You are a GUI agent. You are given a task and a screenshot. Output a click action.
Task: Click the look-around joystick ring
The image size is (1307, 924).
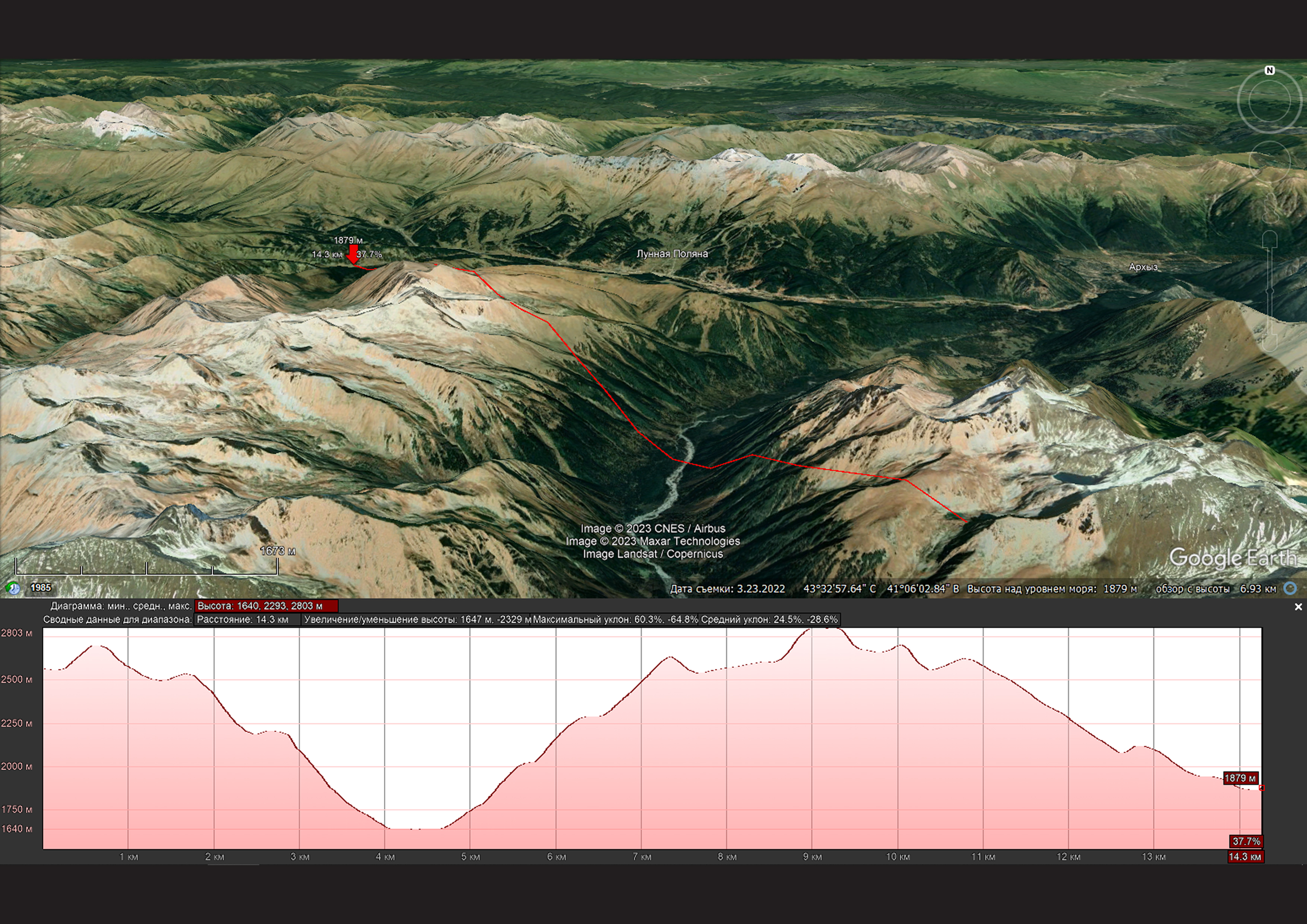pos(1269,101)
